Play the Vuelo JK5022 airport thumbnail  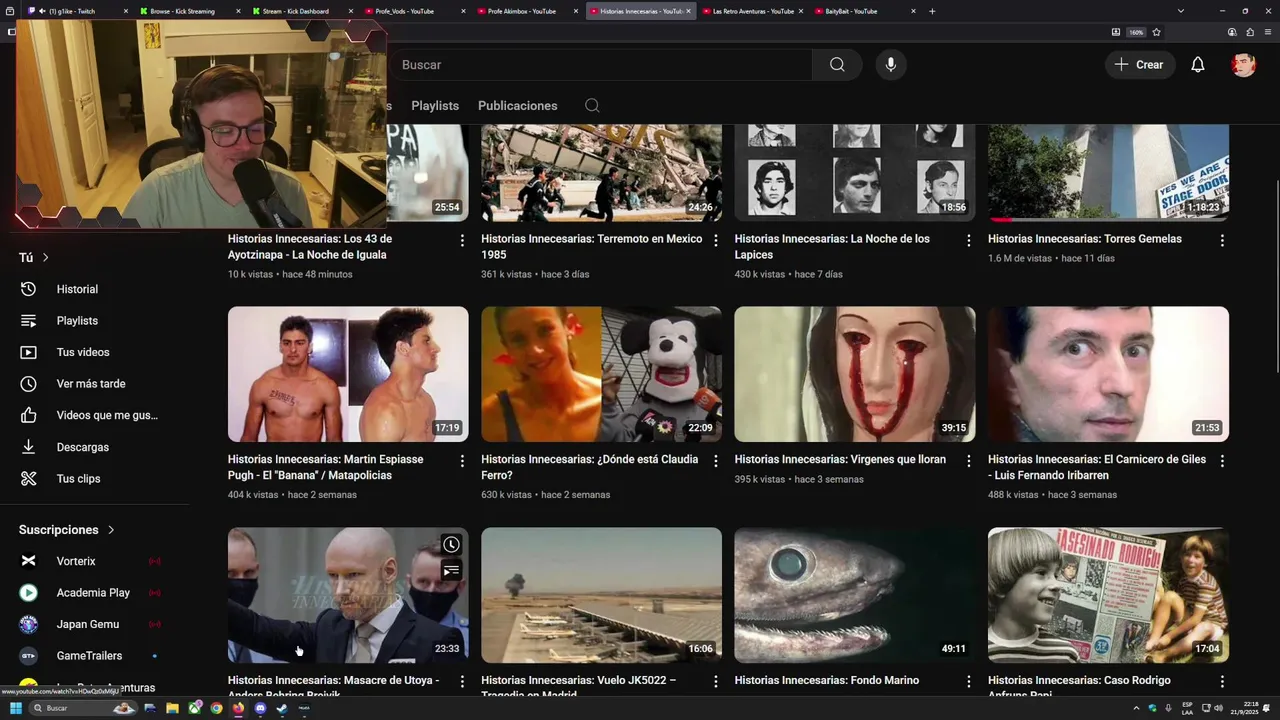coord(601,595)
